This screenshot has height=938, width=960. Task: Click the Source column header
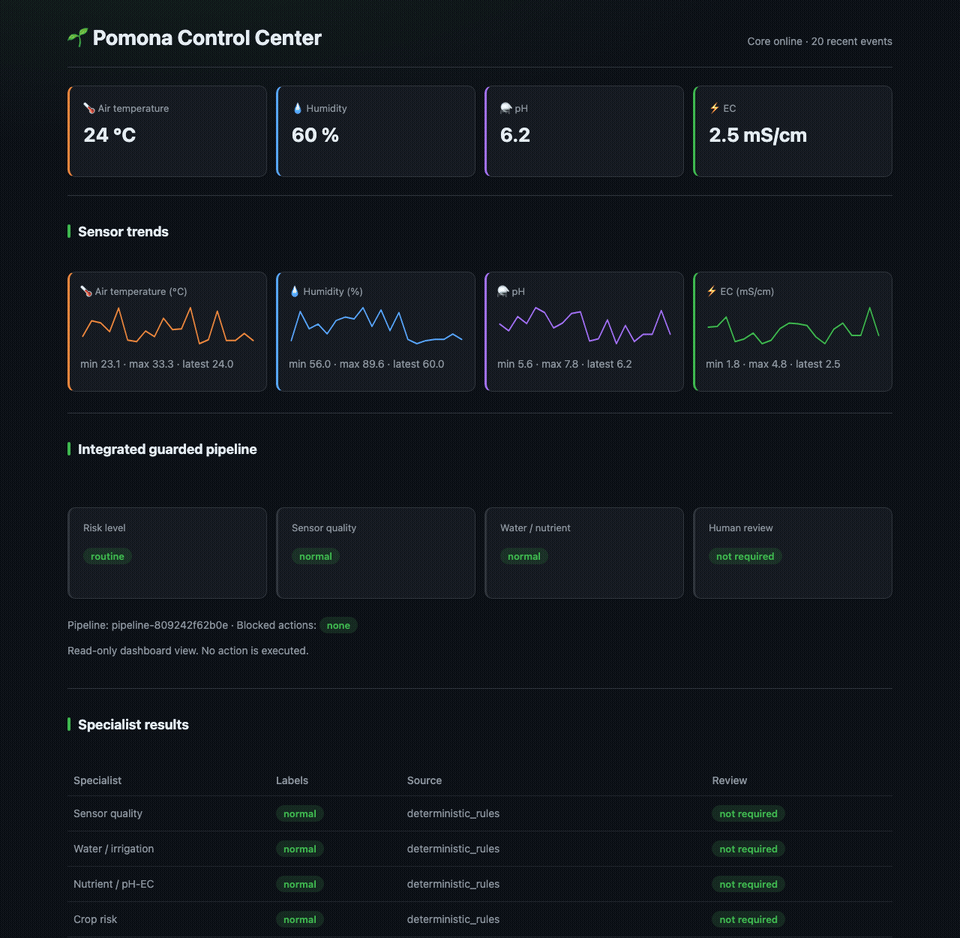click(424, 780)
